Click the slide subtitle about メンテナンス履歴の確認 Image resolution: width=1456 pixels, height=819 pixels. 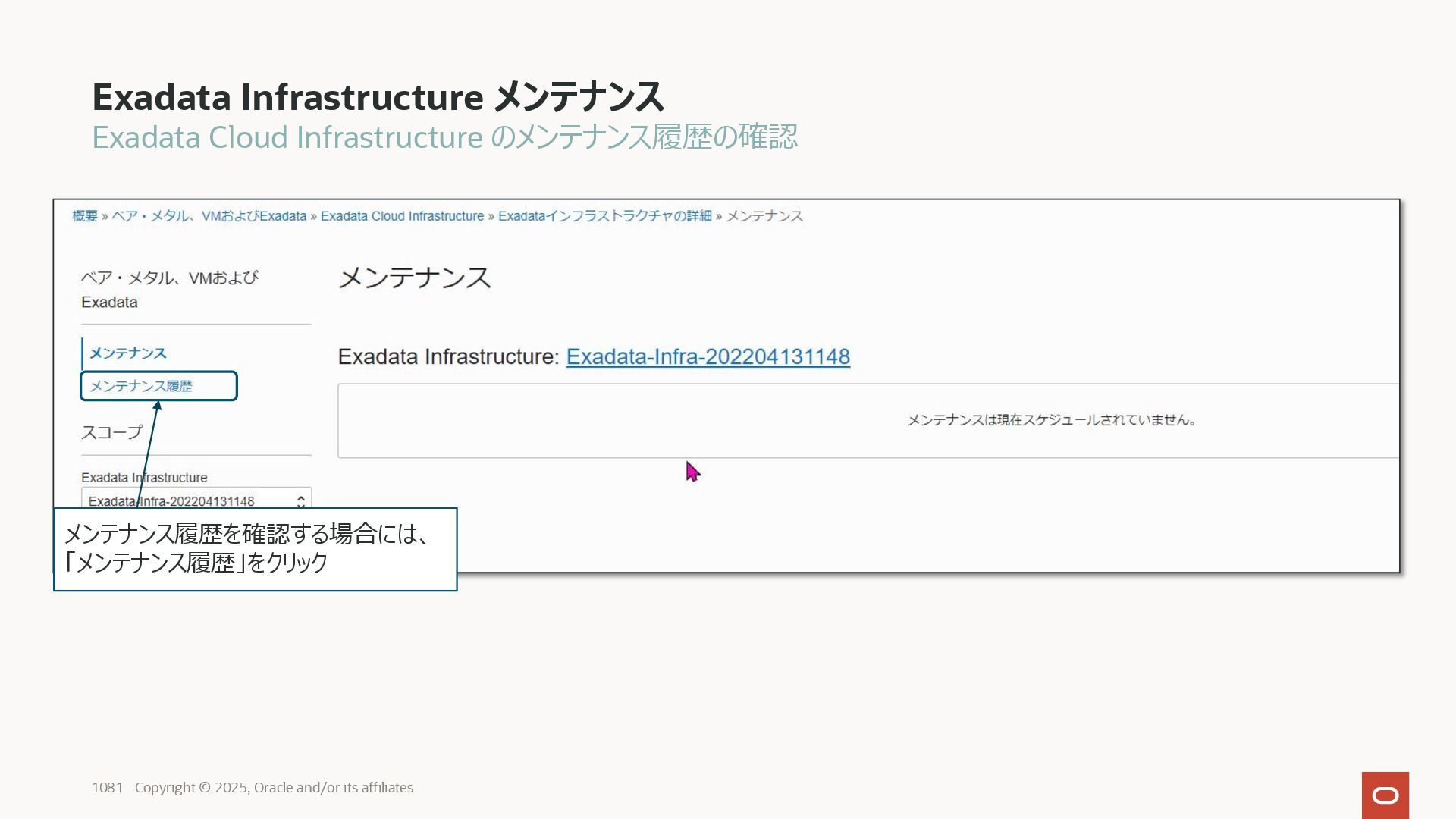pyautogui.click(x=444, y=137)
